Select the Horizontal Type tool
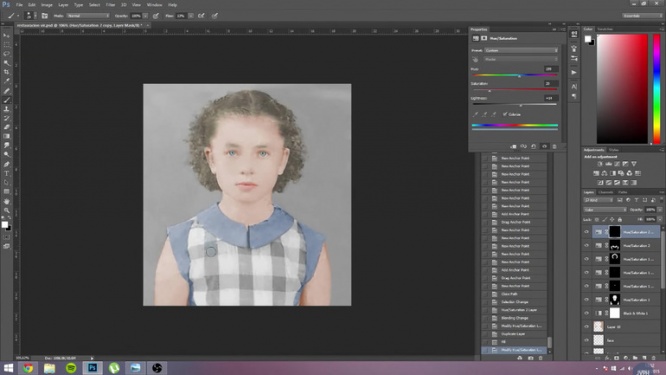666x375 pixels. pyautogui.click(x=6, y=173)
